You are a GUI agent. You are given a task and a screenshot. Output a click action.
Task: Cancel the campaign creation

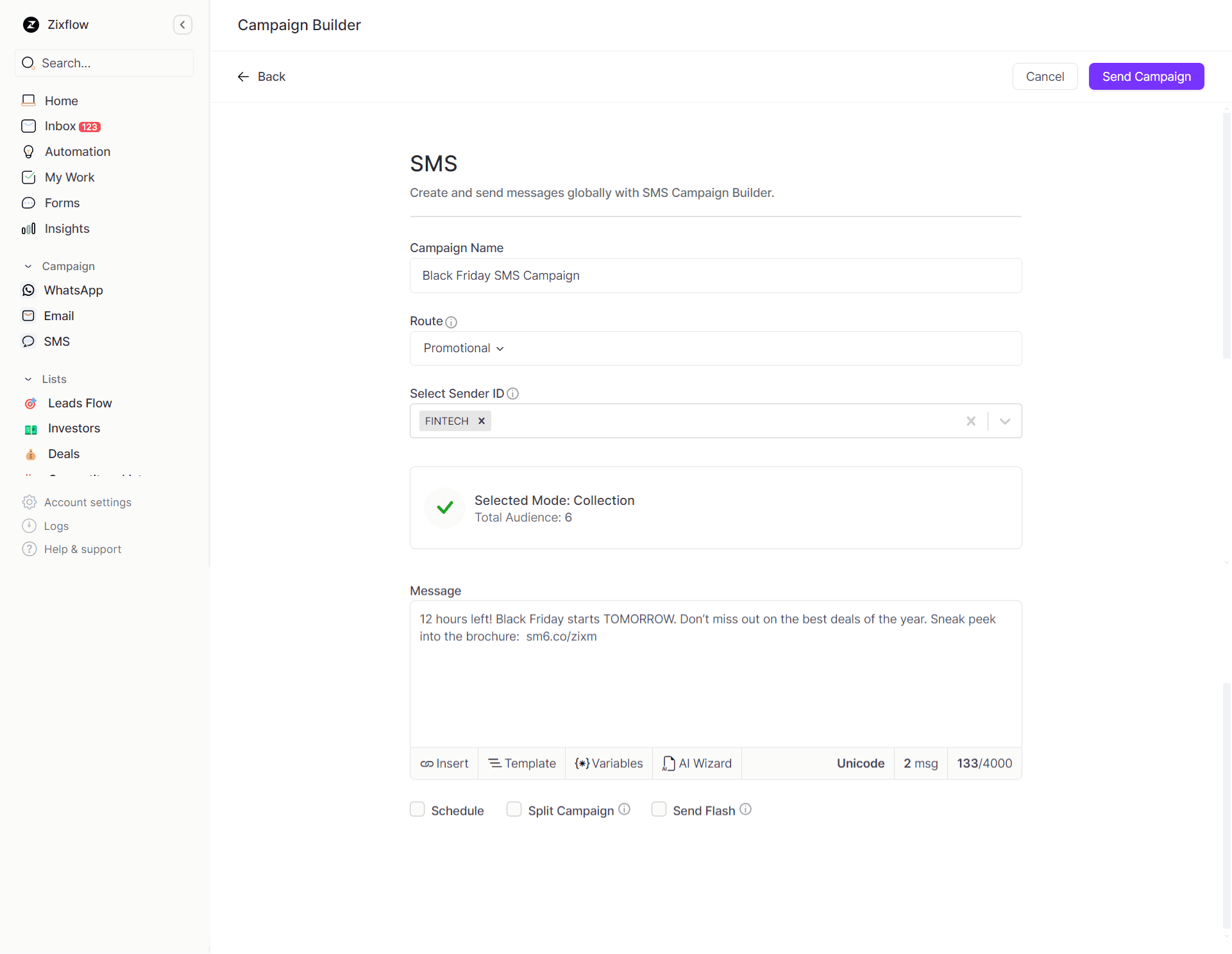coord(1045,77)
